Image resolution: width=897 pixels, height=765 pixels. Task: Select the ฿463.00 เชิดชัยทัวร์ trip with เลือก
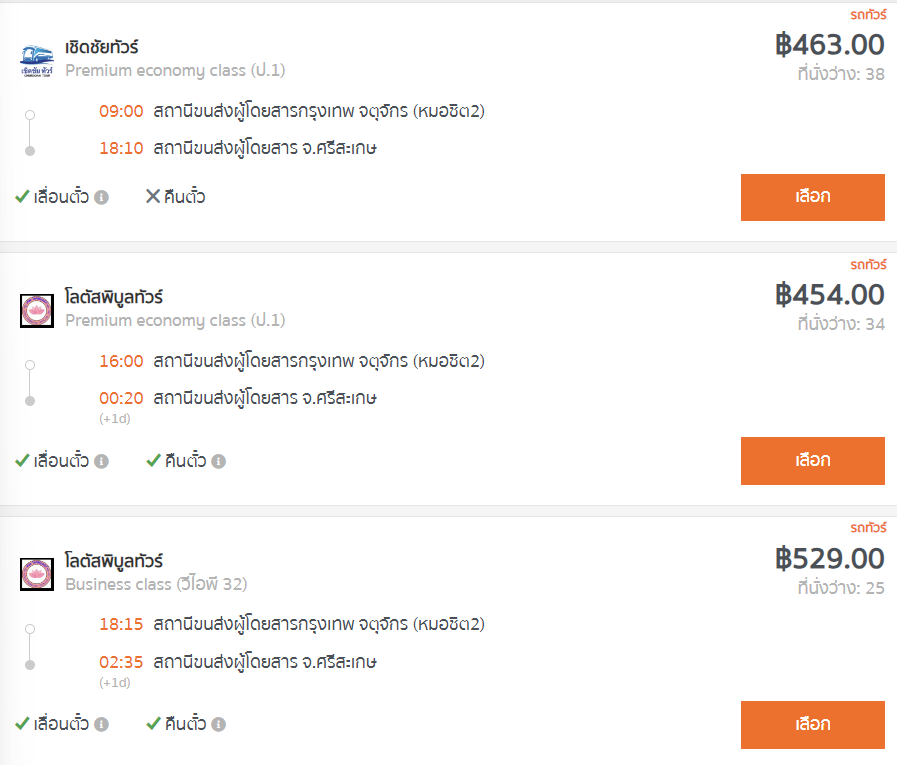click(x=812, y=197)
